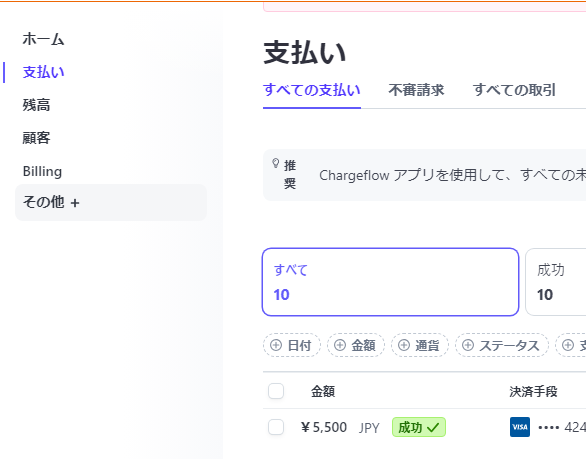Viewport: 586px width, 459px height.
Task: Toggle the select-all checkbox in table header
Action: 276,391
